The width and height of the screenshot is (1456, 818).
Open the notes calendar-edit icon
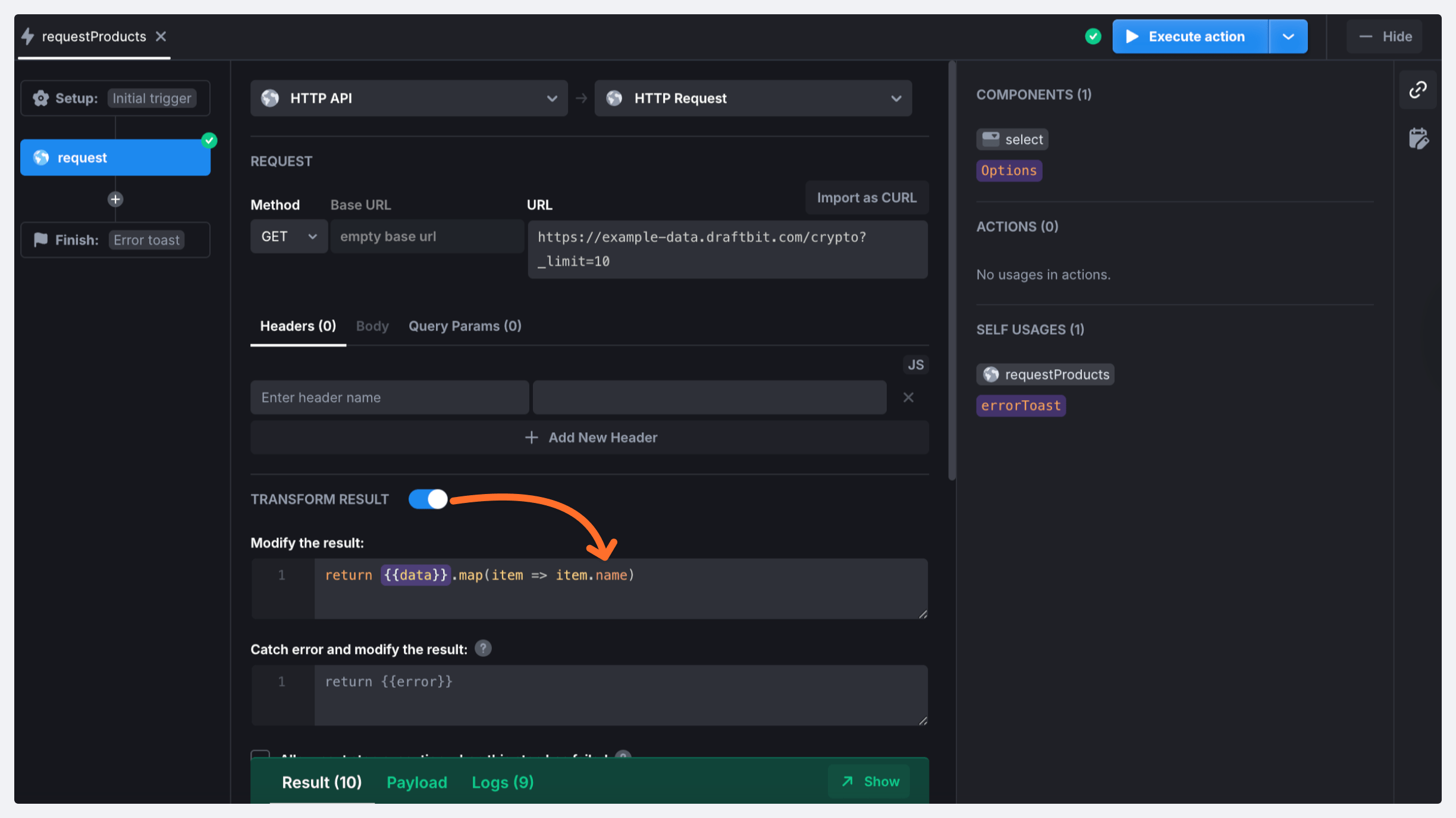(x=1418, y=139)
